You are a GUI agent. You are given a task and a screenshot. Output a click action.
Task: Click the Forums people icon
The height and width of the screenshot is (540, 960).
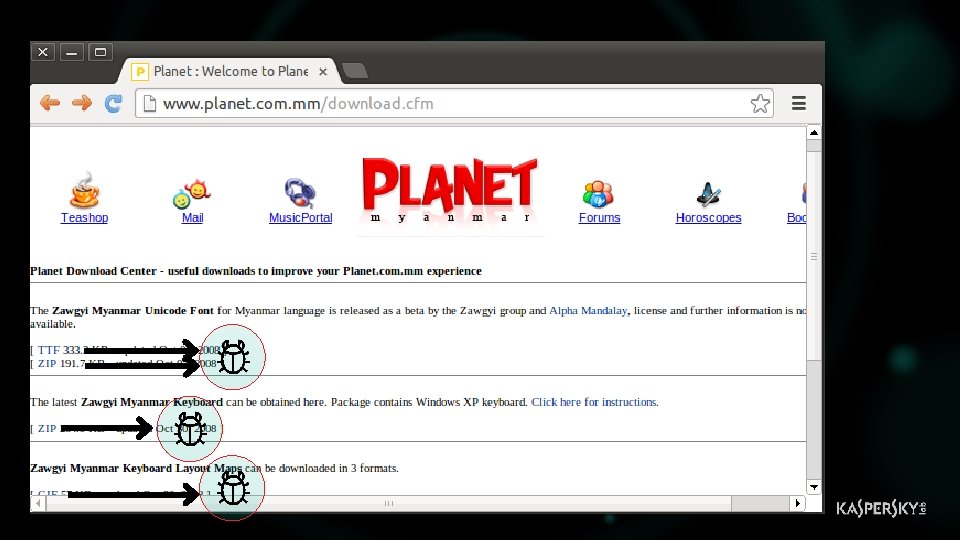click(x=598, y=194)
